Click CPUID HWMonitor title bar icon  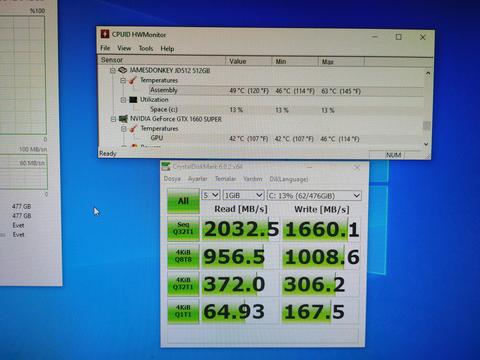(x=105, y=34)
